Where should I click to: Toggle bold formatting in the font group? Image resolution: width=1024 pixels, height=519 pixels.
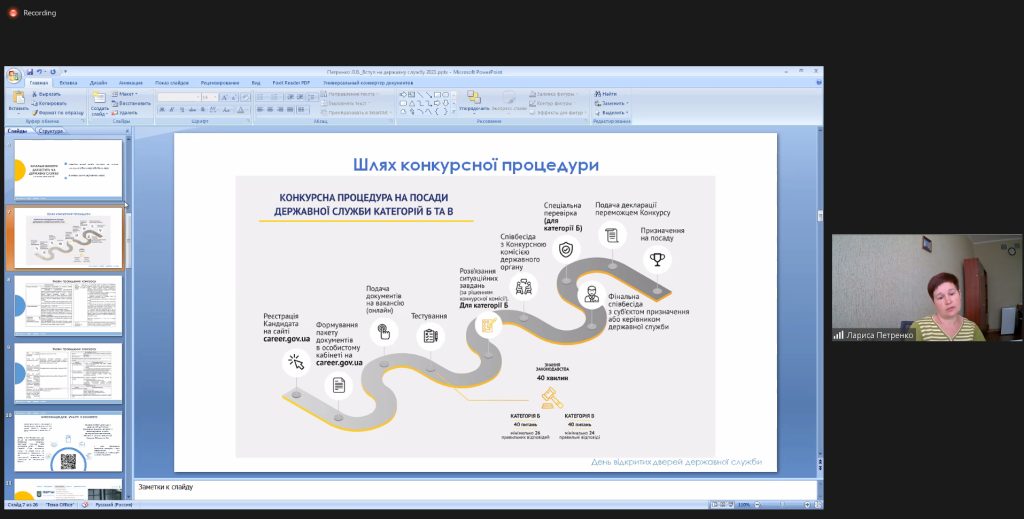162,109
